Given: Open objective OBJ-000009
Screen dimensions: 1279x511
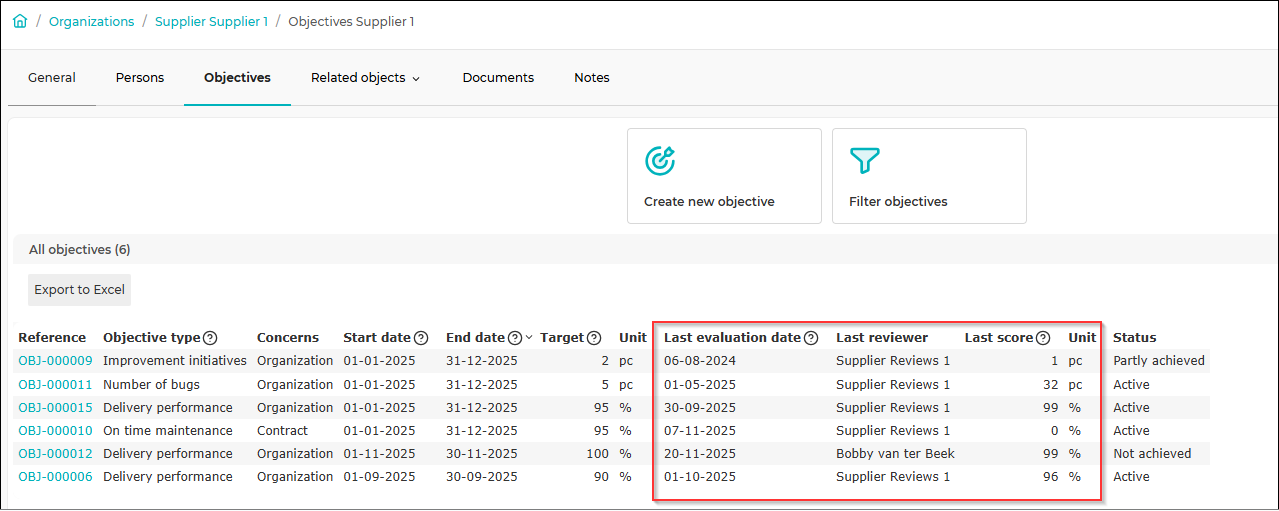Looking at the screenshot, I should [55, 361].
